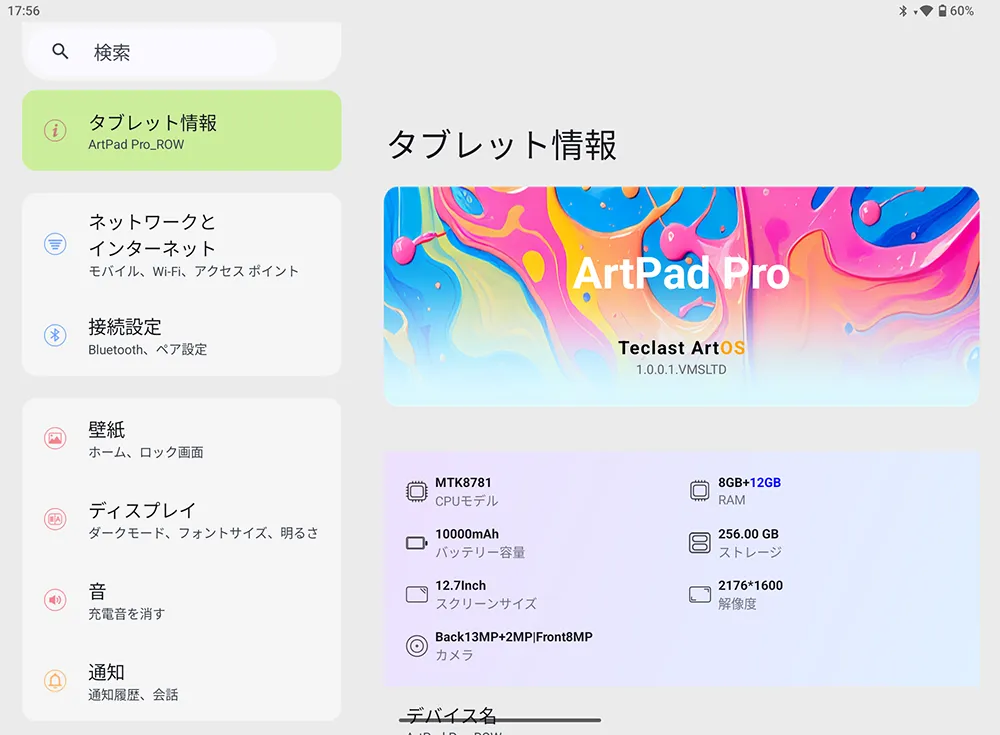
Task: Open 音 sound settings
Action: pos(182,600)
